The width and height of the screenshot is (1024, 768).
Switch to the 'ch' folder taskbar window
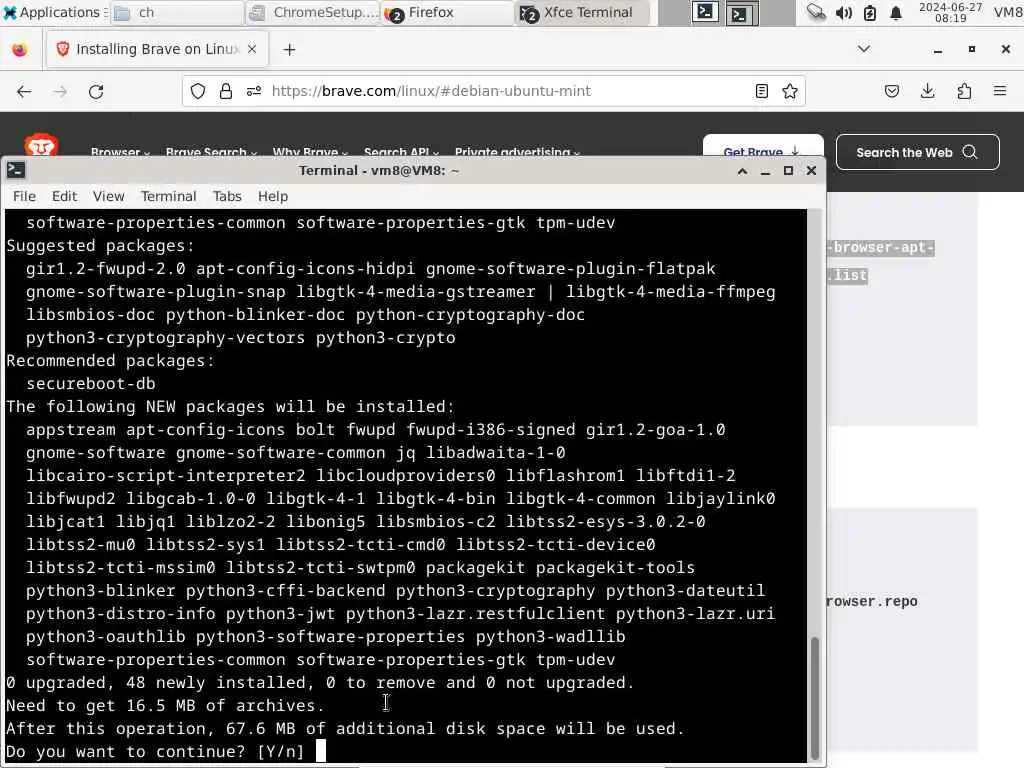point(176,12)
